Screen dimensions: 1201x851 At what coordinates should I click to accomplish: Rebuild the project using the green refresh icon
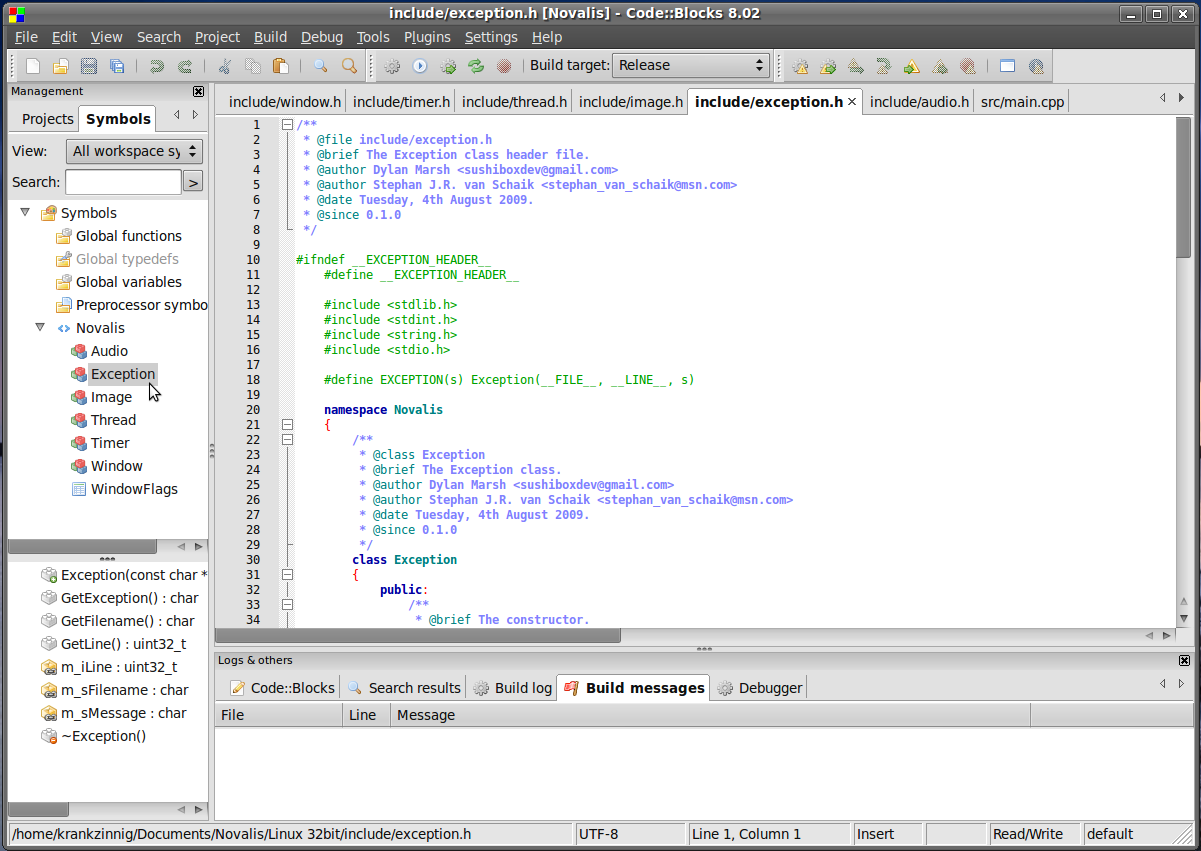[x=475, y=65]
